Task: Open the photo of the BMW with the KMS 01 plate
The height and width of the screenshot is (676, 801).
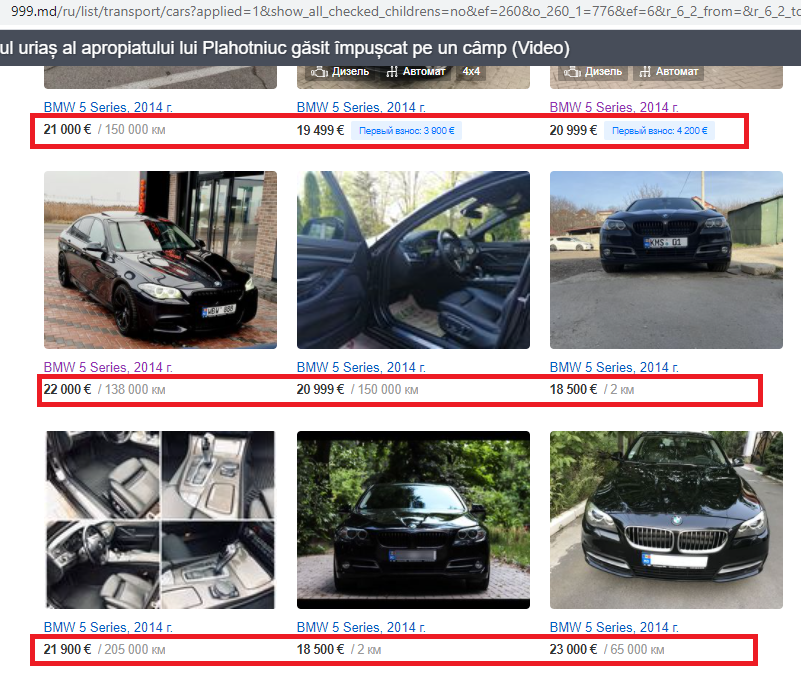Action: pyautogui.click(x=666, y=260)
